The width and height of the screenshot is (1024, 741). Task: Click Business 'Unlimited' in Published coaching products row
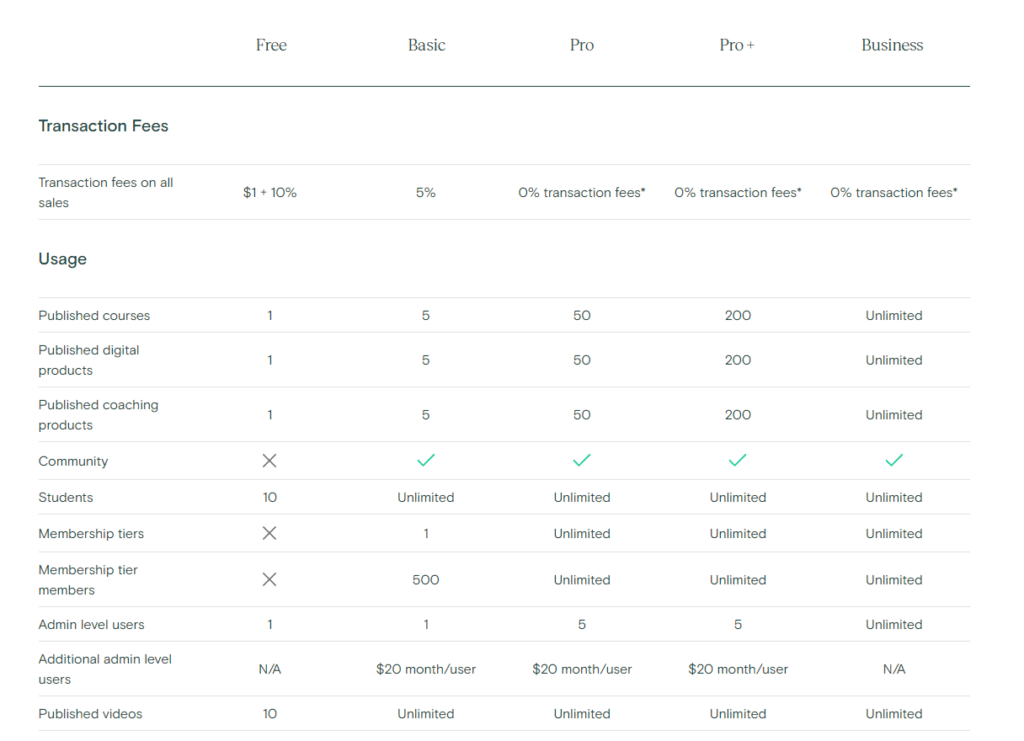tap(894, 415)
